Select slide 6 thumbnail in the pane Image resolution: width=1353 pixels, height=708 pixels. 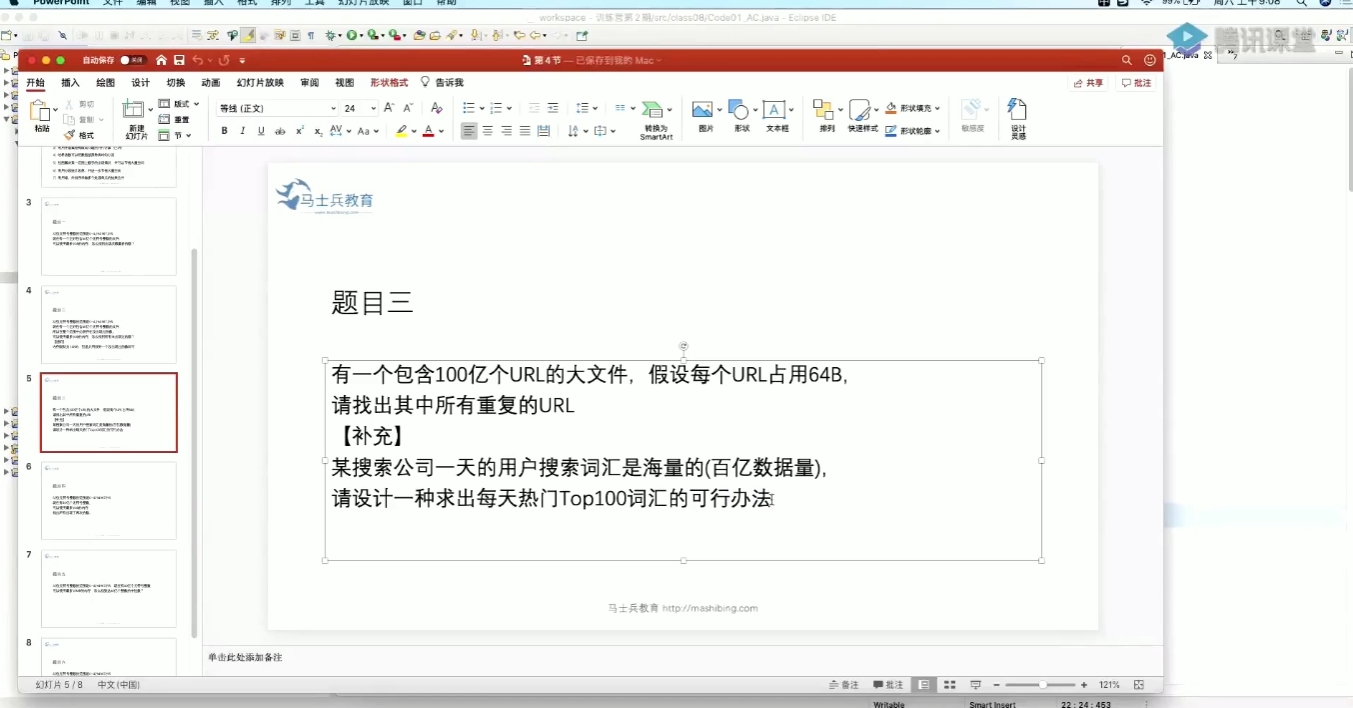(x=108, y=500)
